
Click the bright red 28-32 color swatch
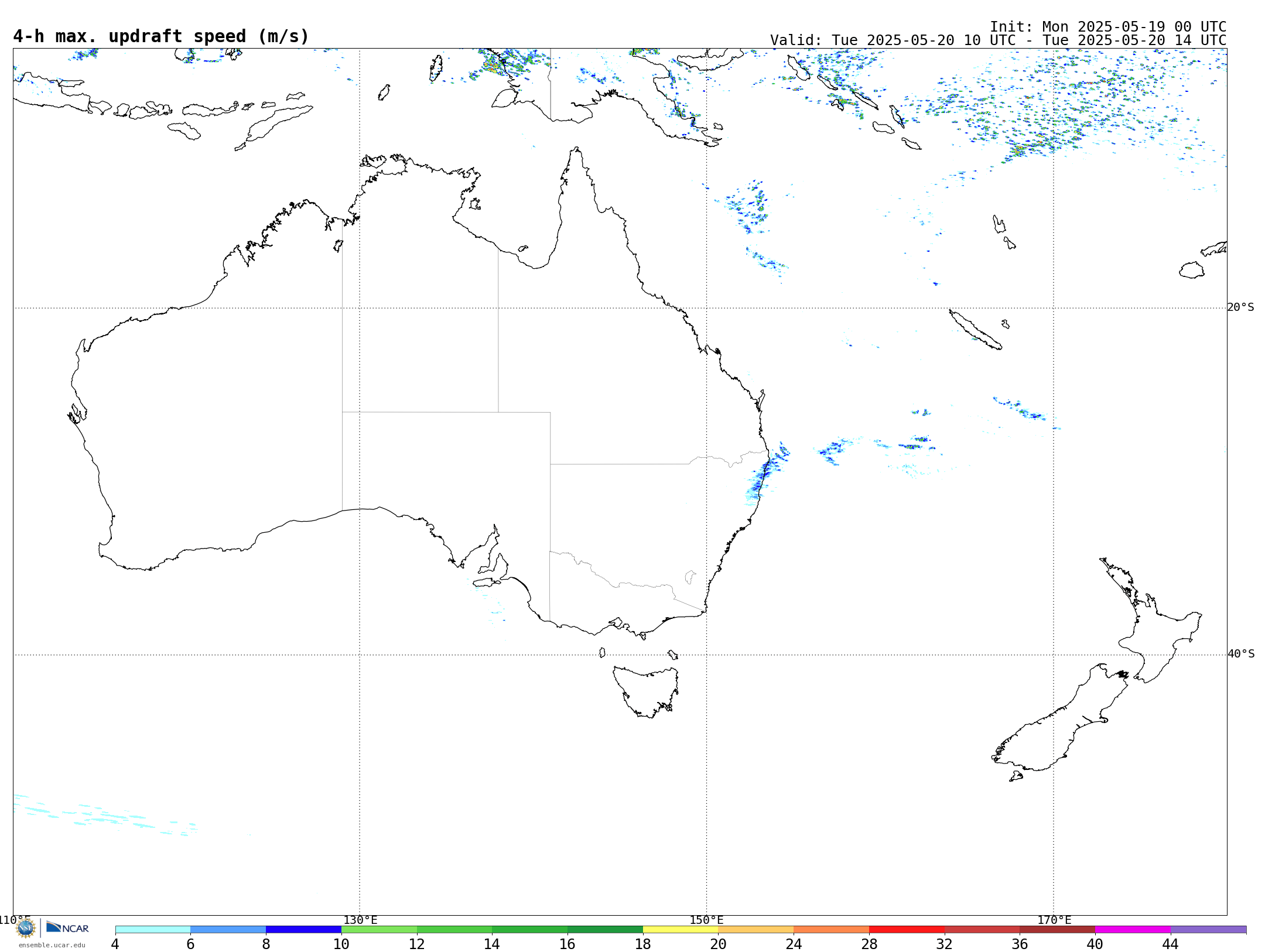click(907, 930)
